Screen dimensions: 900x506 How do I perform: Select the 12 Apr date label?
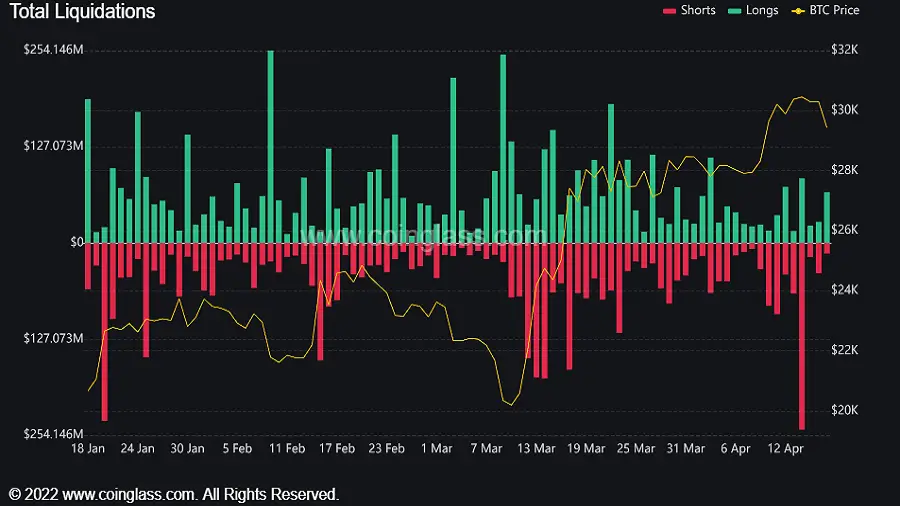pos(785,449)
